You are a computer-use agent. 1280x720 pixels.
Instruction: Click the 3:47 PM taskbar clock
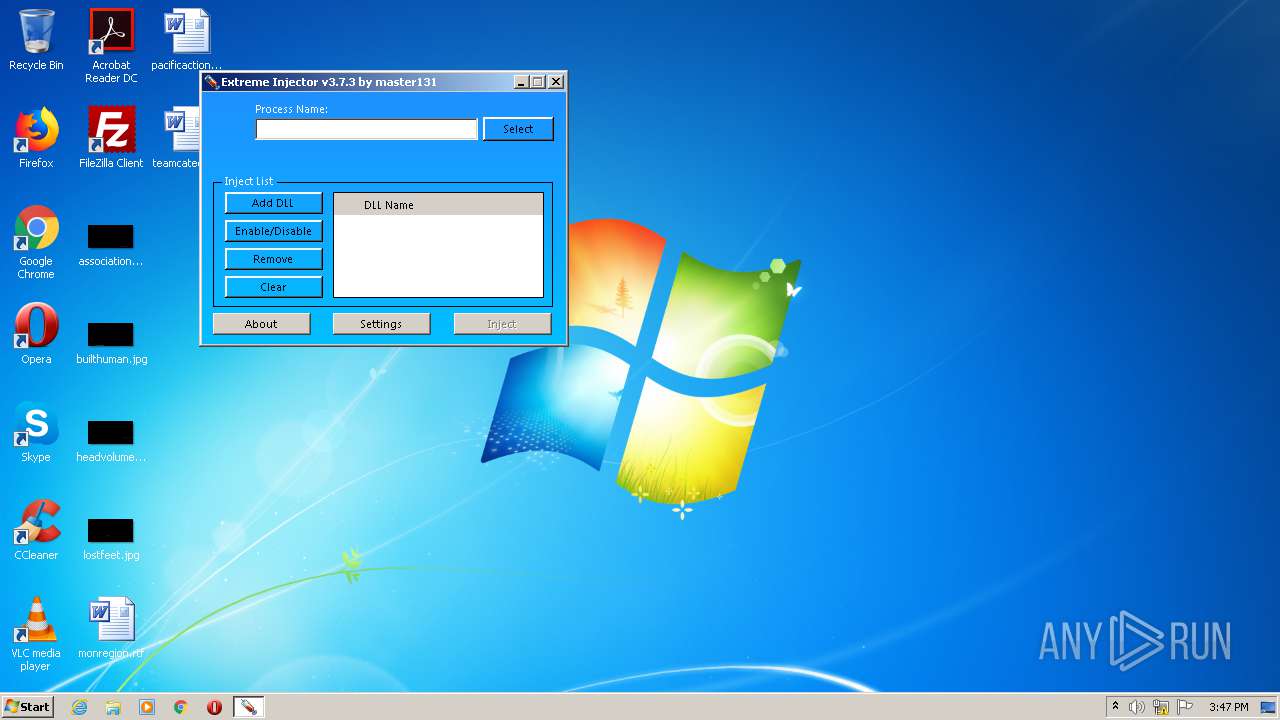1228,707
